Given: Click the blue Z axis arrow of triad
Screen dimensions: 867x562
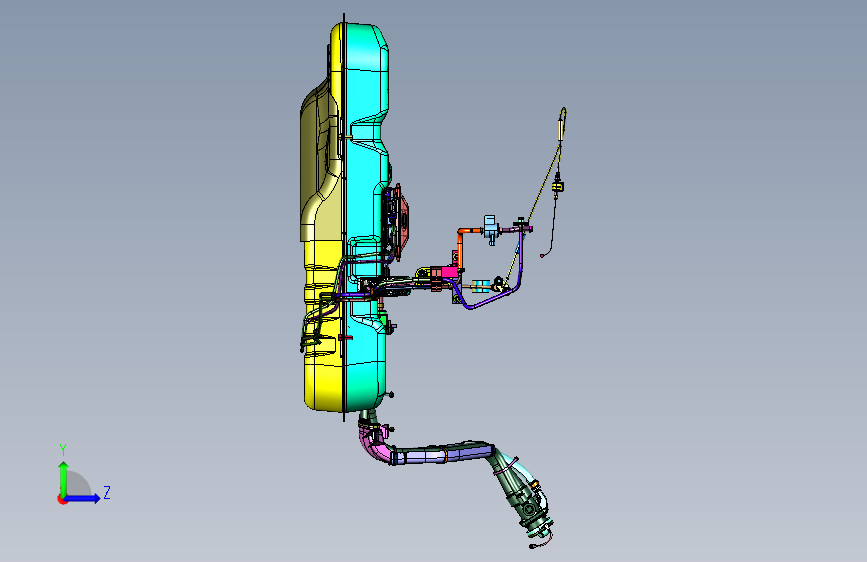Looking at the screenshot, I should point(84,498).
